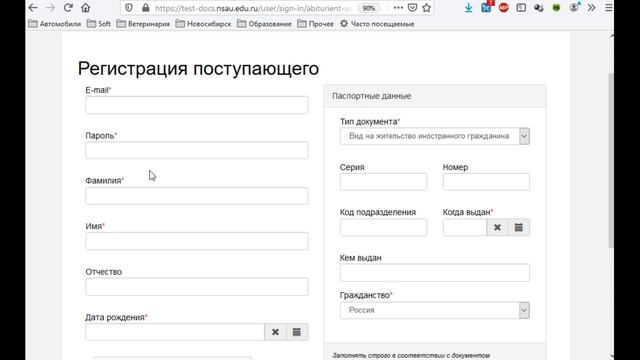This screenshot has height=360, width=640.
Task: Reset the 90% zoom level badge
Action: coord(369,8)
